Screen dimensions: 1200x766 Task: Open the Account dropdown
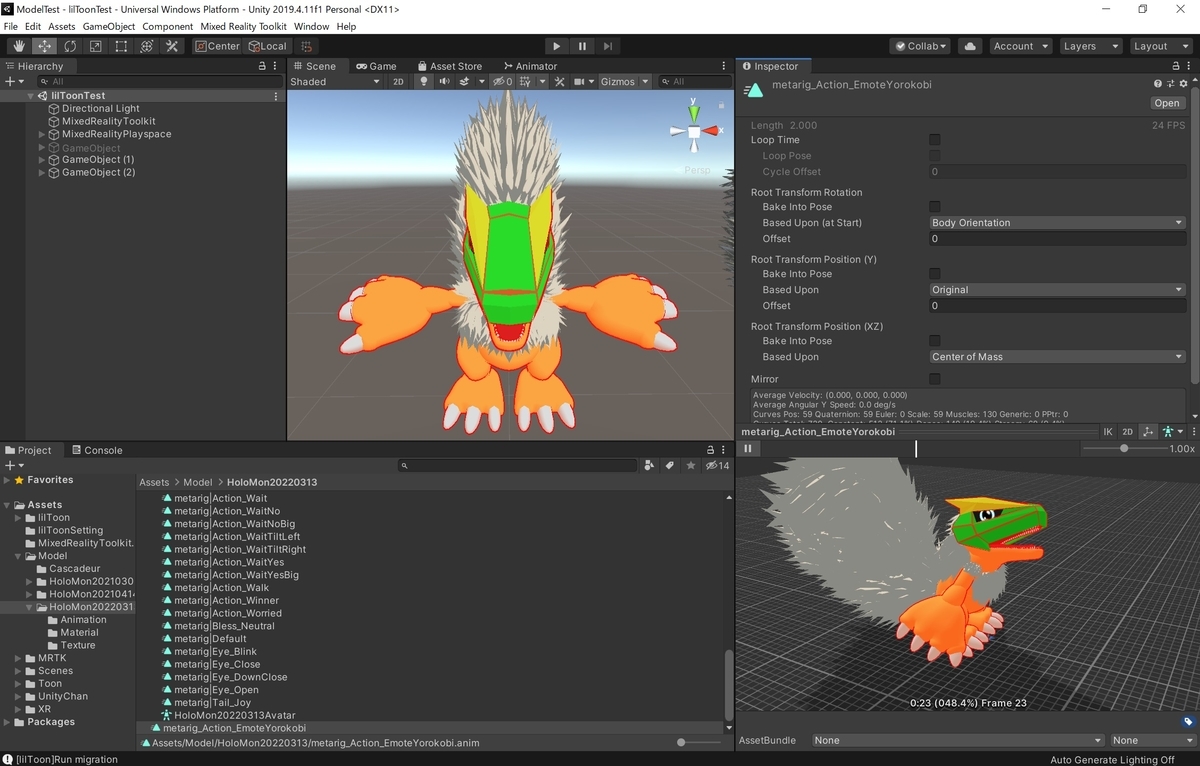click(x=1020, y=46)
